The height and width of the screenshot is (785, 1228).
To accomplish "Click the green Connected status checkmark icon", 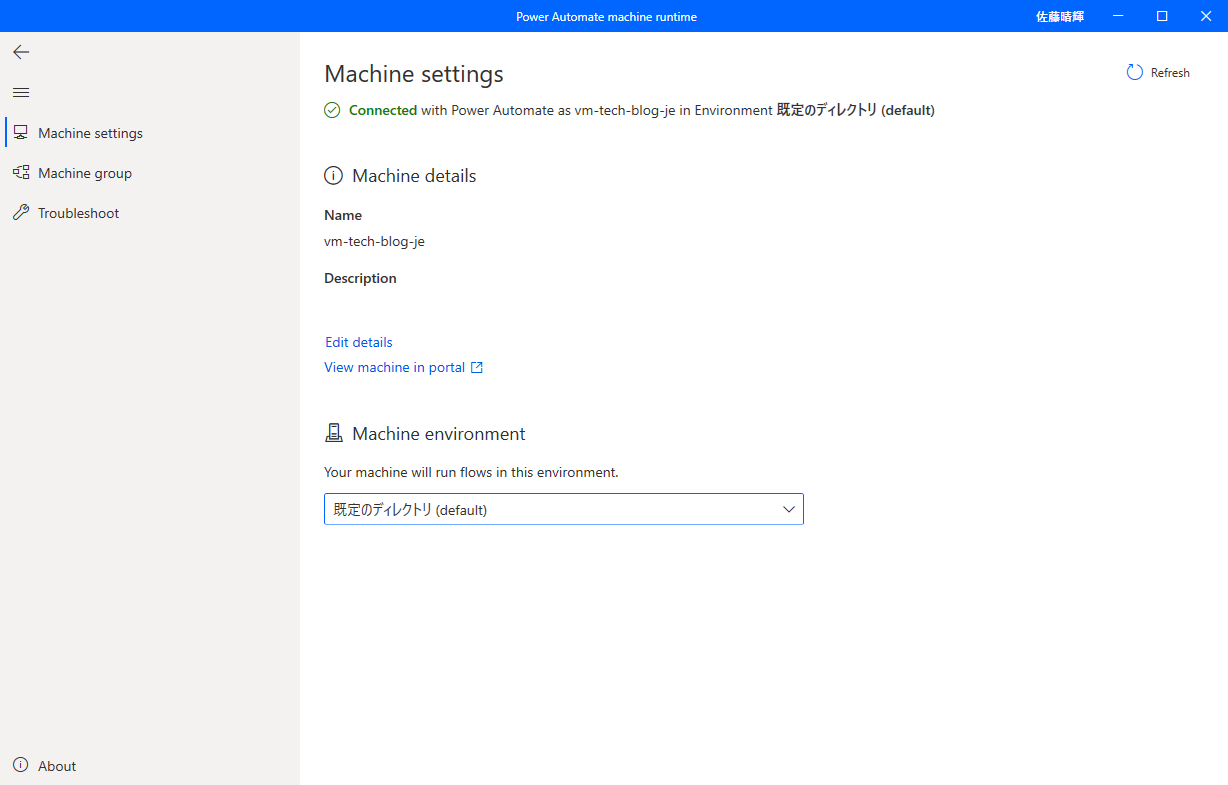I will [332, 110].
